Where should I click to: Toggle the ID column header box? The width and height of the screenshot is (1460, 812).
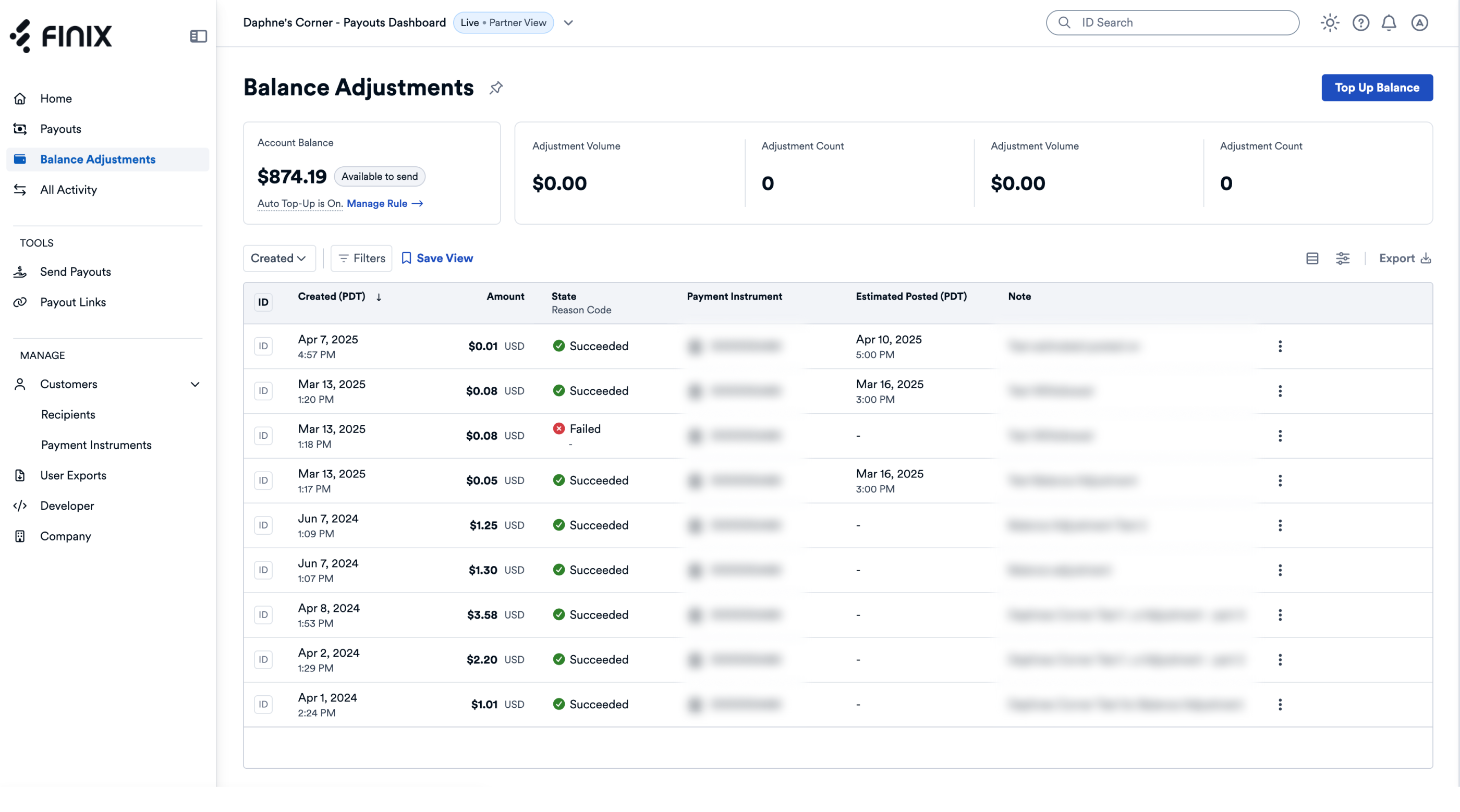click(263, 302)
